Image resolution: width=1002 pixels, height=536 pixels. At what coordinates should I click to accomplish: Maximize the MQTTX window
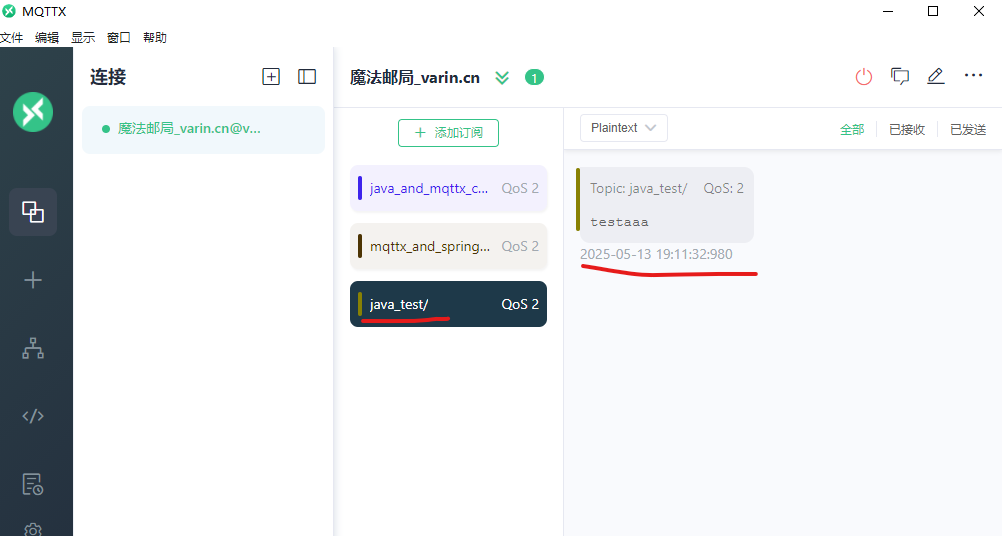(933, 11)
